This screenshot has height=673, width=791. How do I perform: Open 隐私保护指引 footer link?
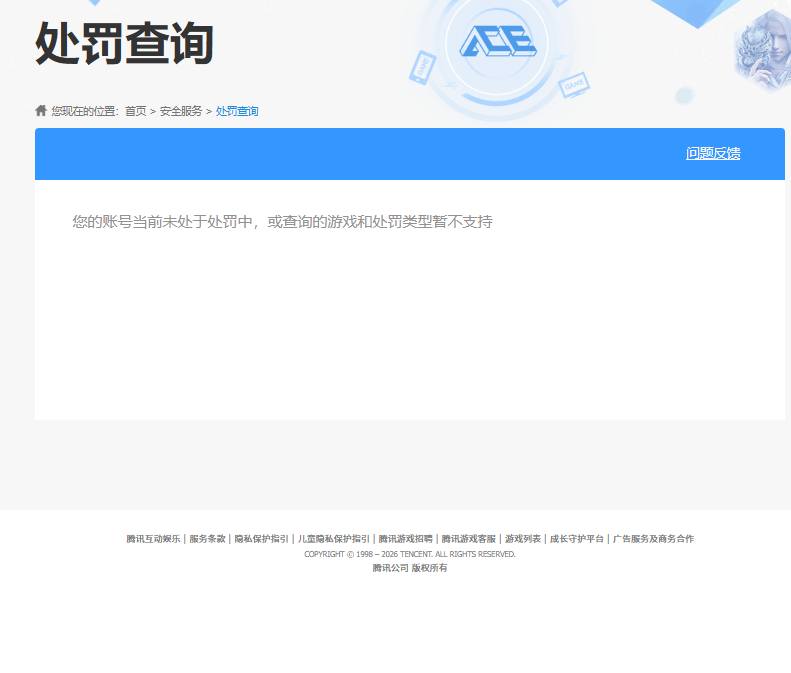(261, 539)
